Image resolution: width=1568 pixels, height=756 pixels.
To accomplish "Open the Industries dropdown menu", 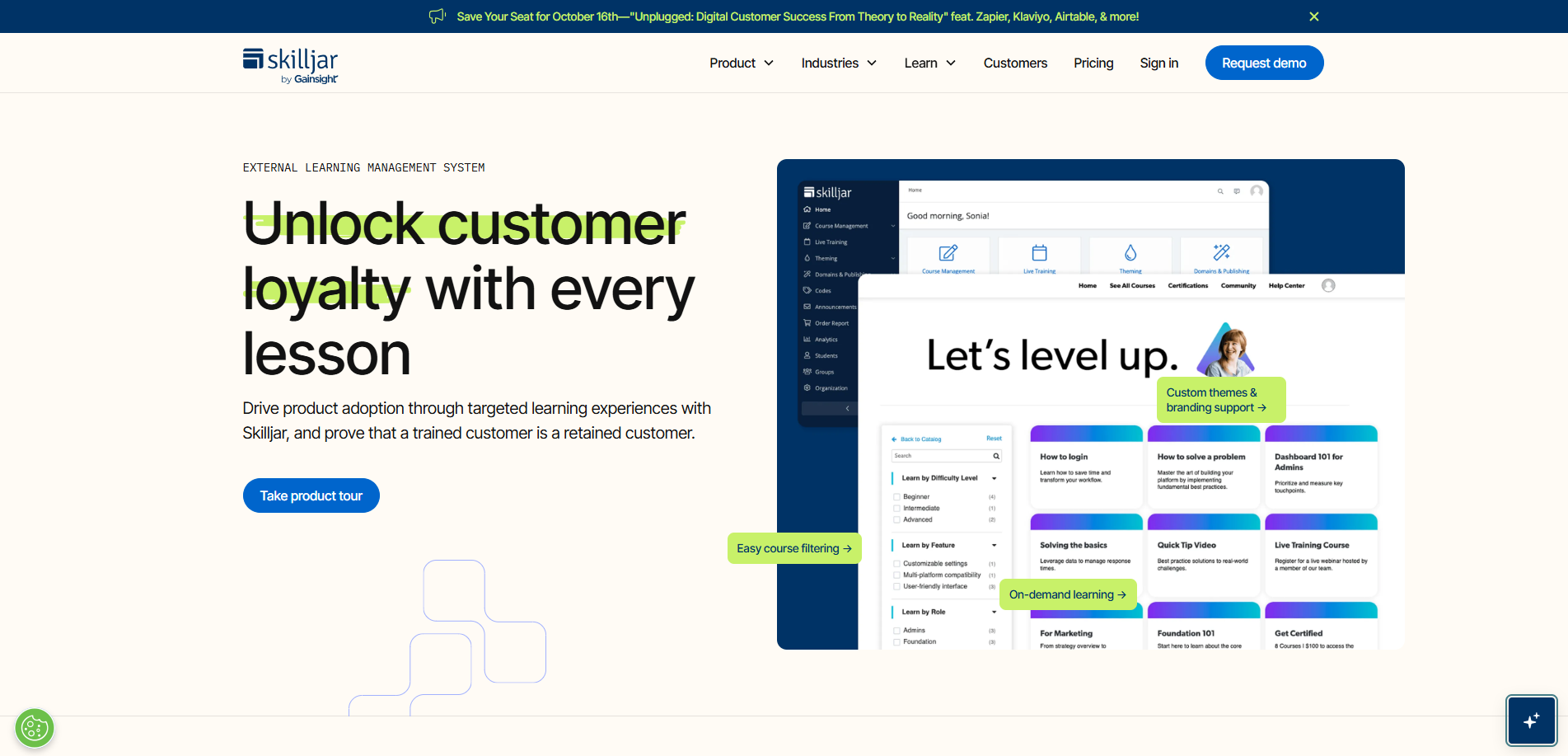I will (839, 63).
